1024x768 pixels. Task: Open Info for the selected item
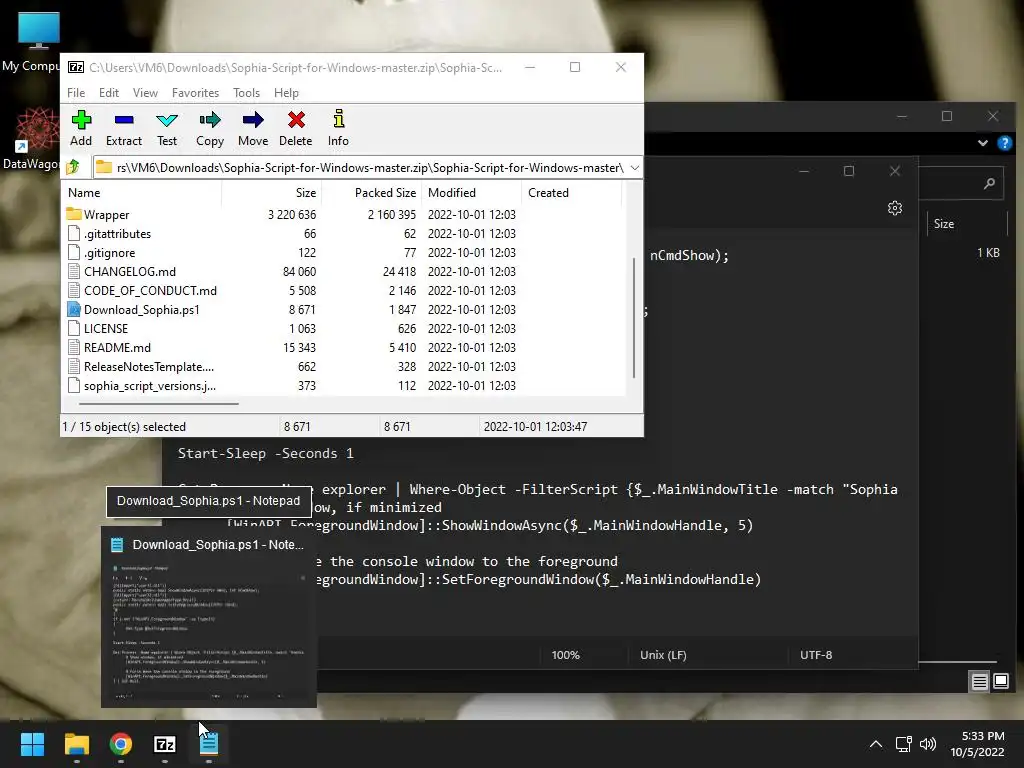tap(338, 128)
